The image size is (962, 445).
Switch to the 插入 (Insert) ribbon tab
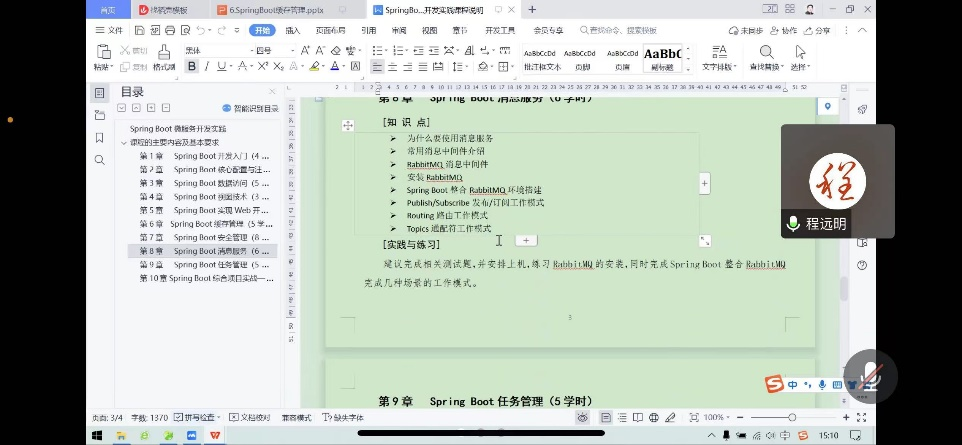coord(293,31)
